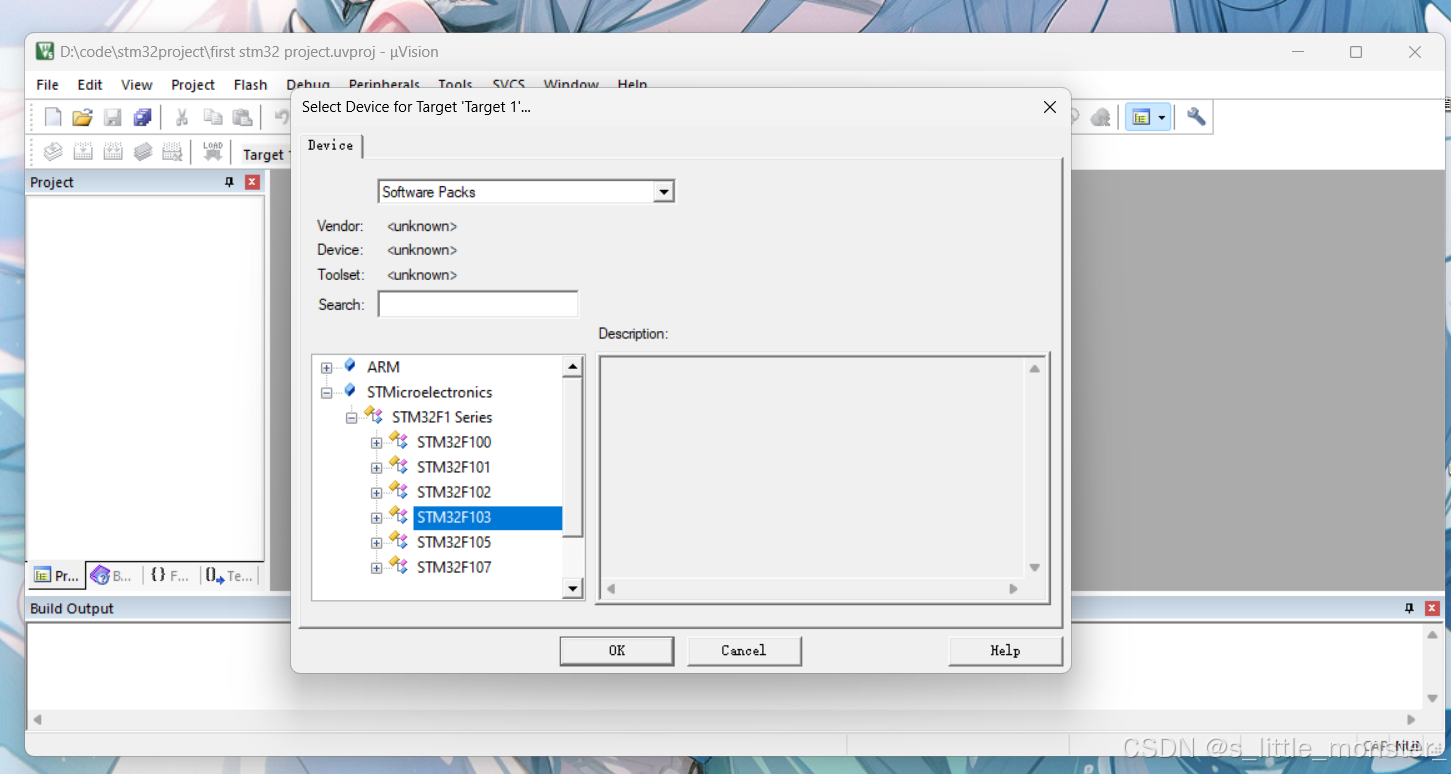Click the LOAD download to flash icon
1451x774 pixels.
click(213, 152)
